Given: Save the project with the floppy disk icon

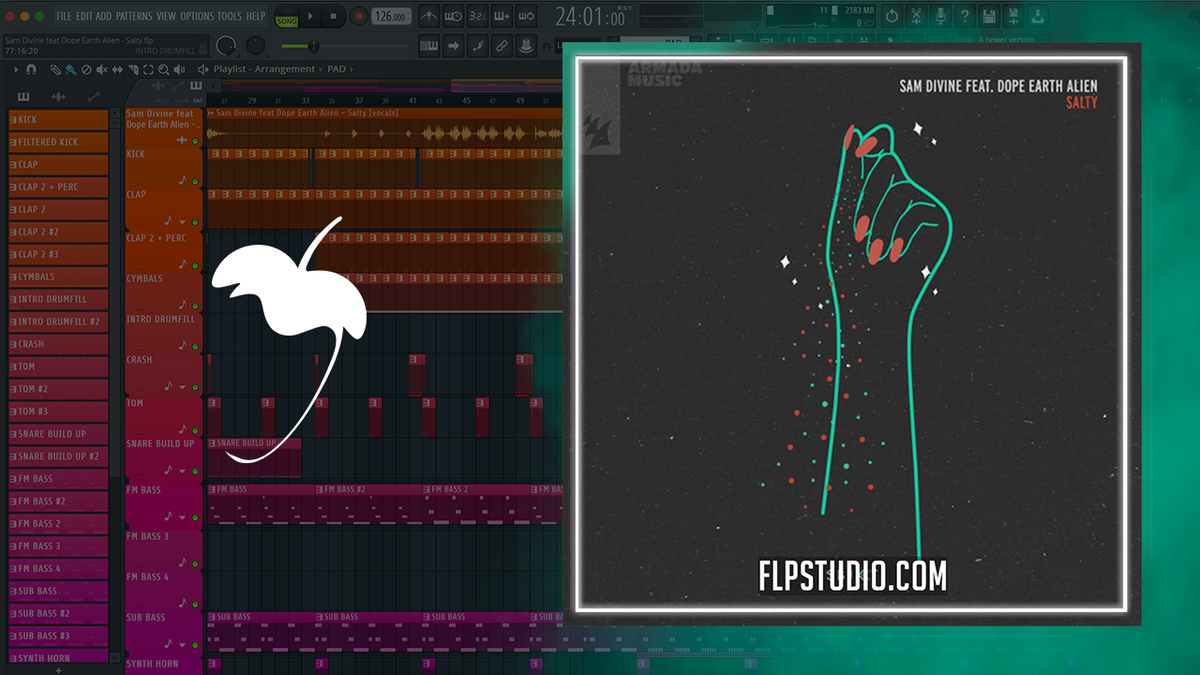Looking at the screenshot, I should tap(990, 14).
